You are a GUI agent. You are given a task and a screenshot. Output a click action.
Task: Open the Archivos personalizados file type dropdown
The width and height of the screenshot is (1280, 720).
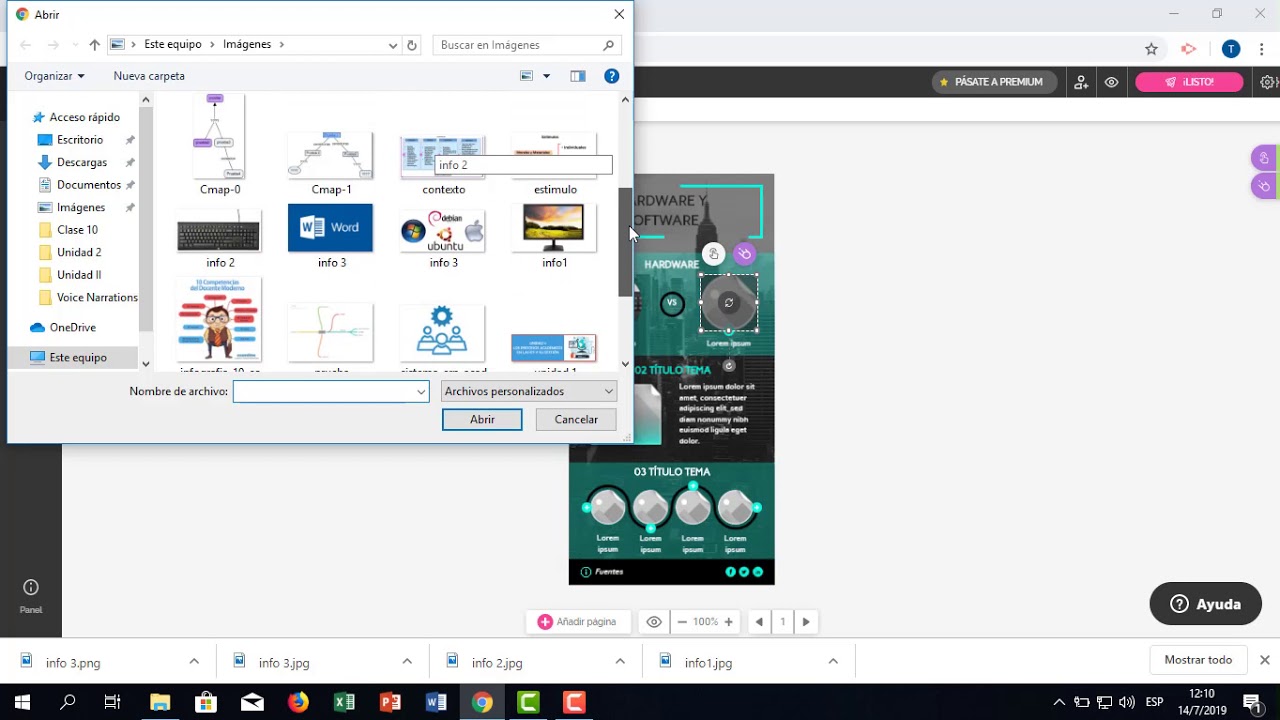coord(529,392)
